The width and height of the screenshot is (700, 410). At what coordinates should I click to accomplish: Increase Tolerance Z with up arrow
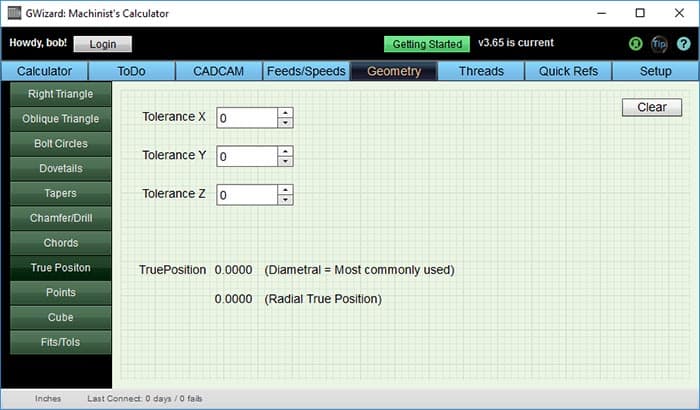click(x=285, y=190)
